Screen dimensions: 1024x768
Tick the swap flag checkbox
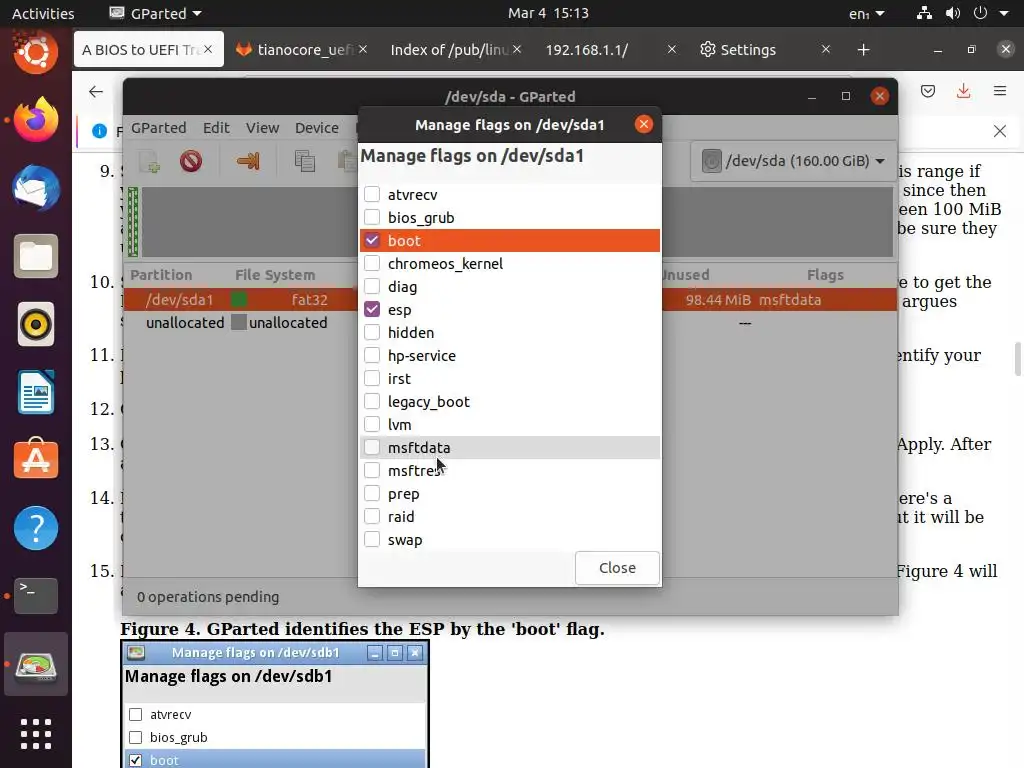[x=372, y=539]
